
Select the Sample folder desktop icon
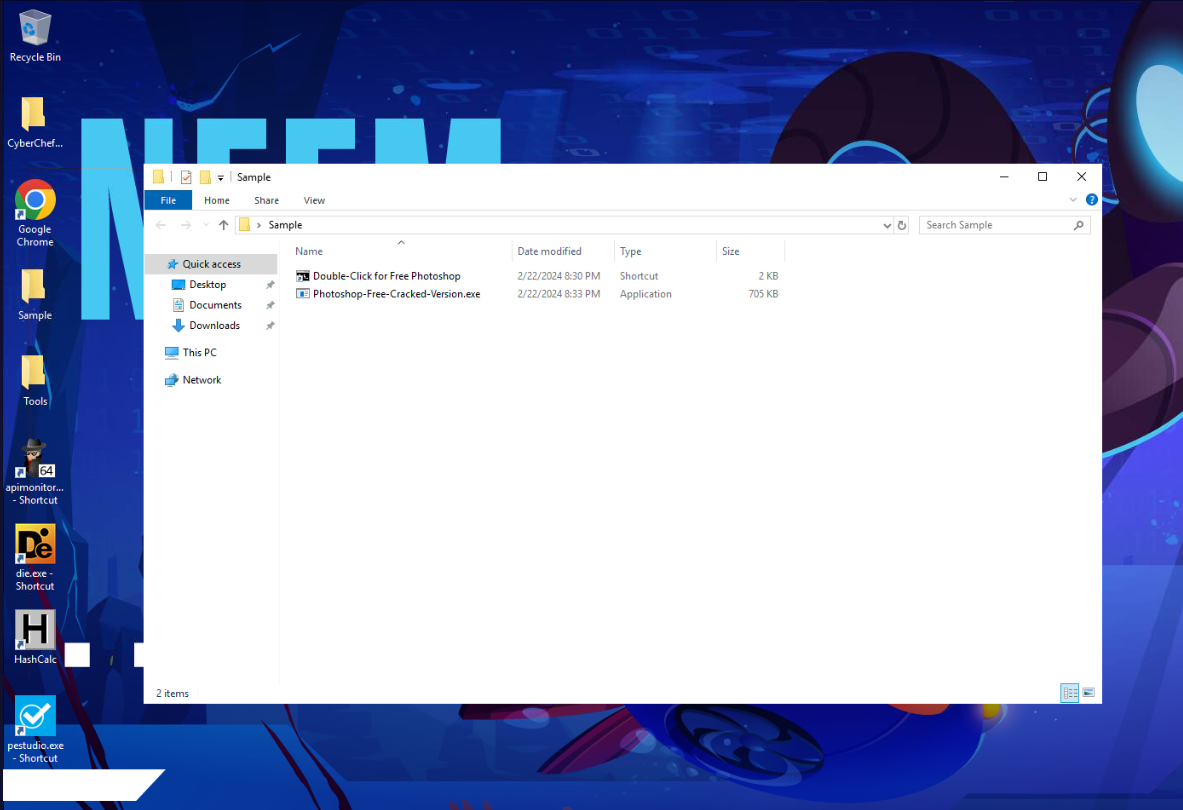tap(35, 294)
